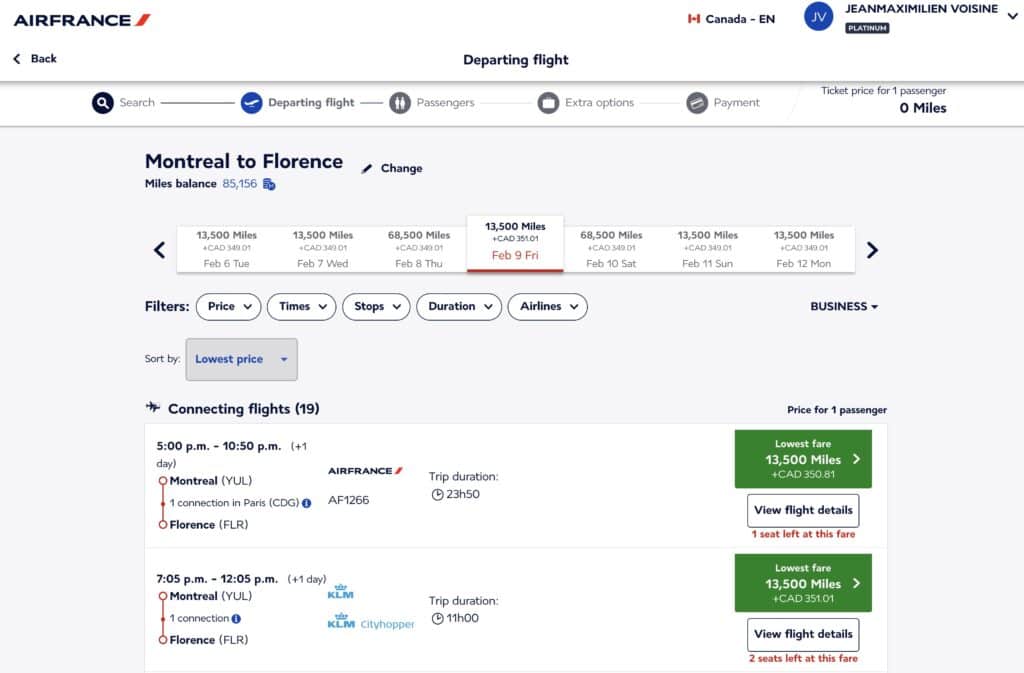Select the Feb 10 Sat date tab
Image resolution: width=1024 pixels, height=673 pixels.
[612, 249]
